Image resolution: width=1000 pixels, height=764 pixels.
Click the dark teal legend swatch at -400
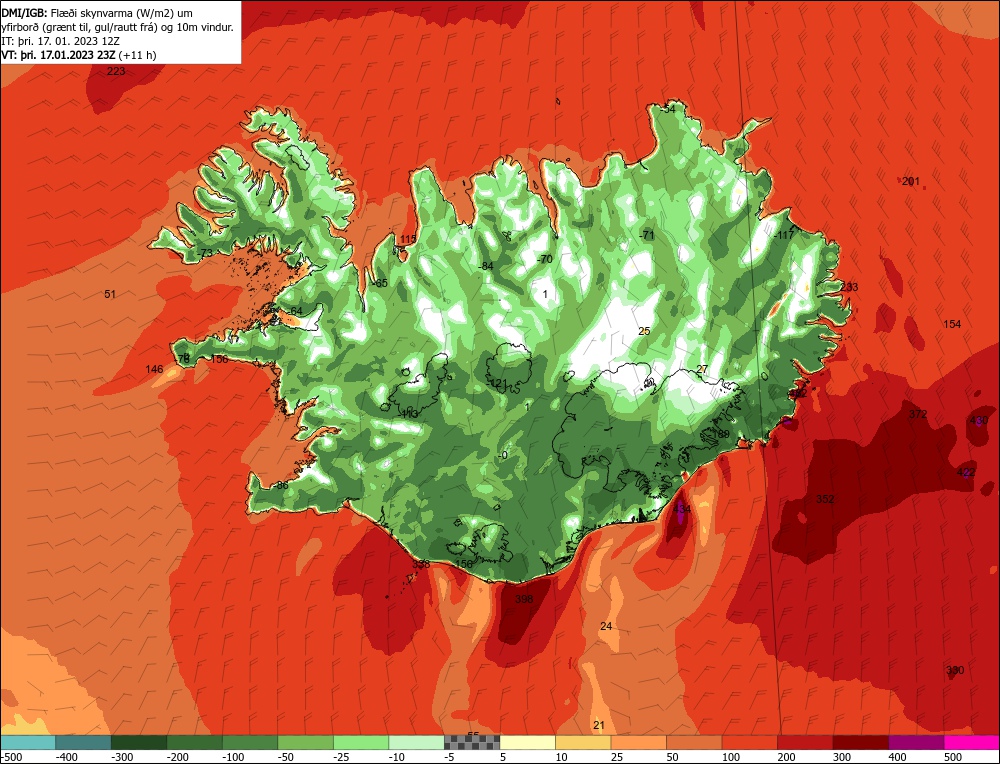click(x=83, y=742)
